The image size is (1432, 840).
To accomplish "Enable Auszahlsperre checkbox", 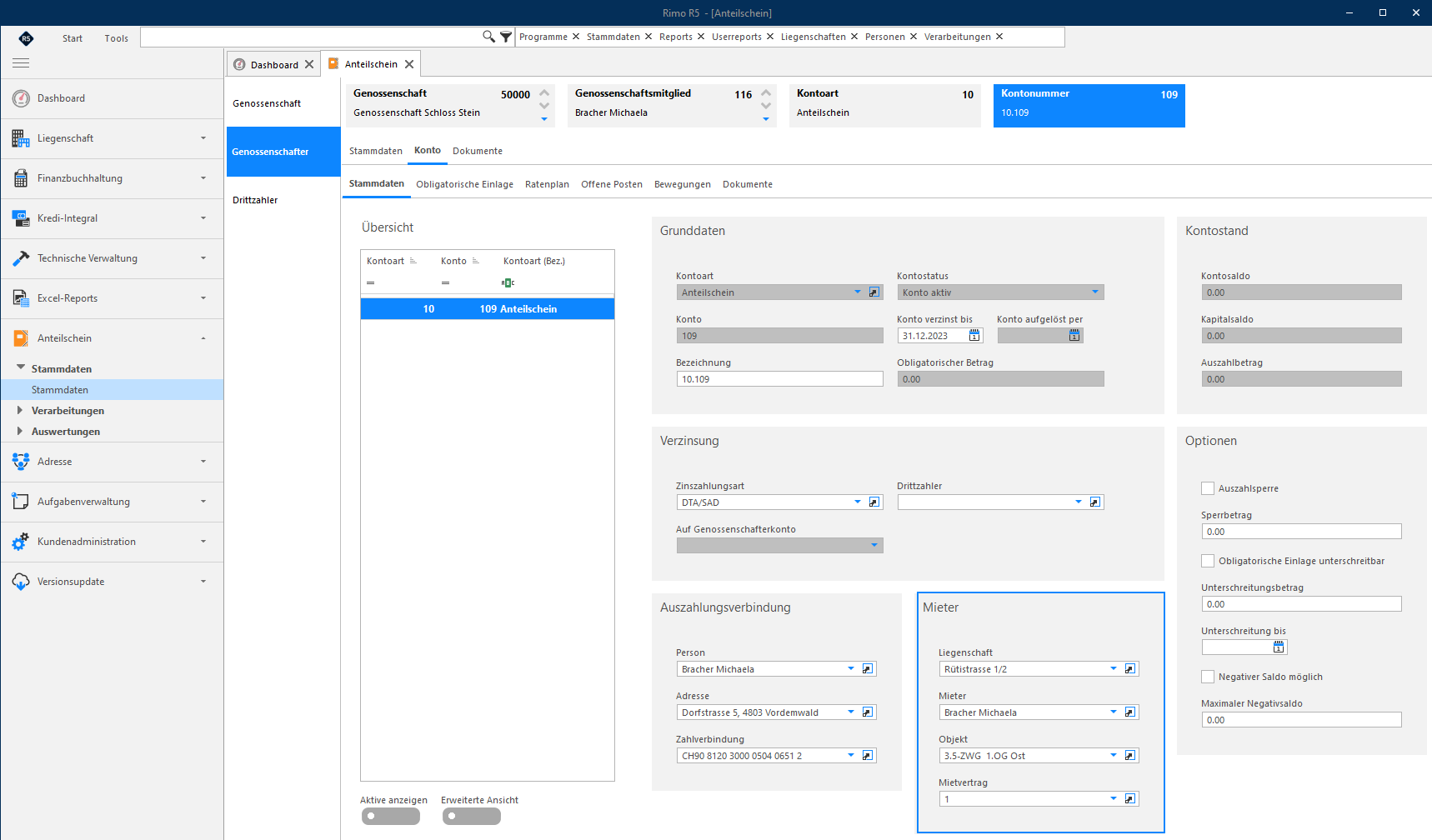I will click(1208, 488).
